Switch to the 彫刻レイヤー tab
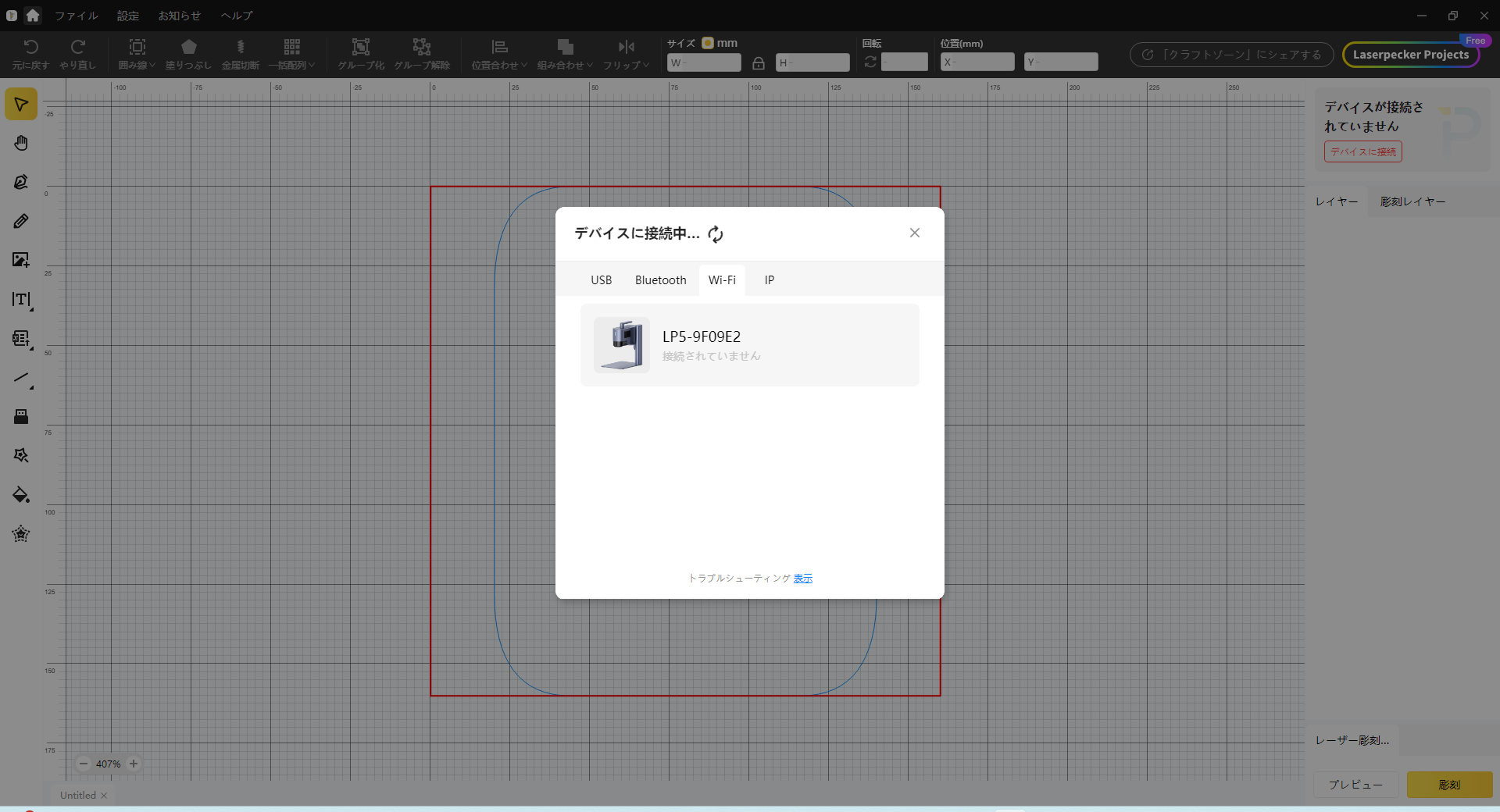Image resolution: width=1500 pixels, height=812 pixels. (x=1412, y=201)
